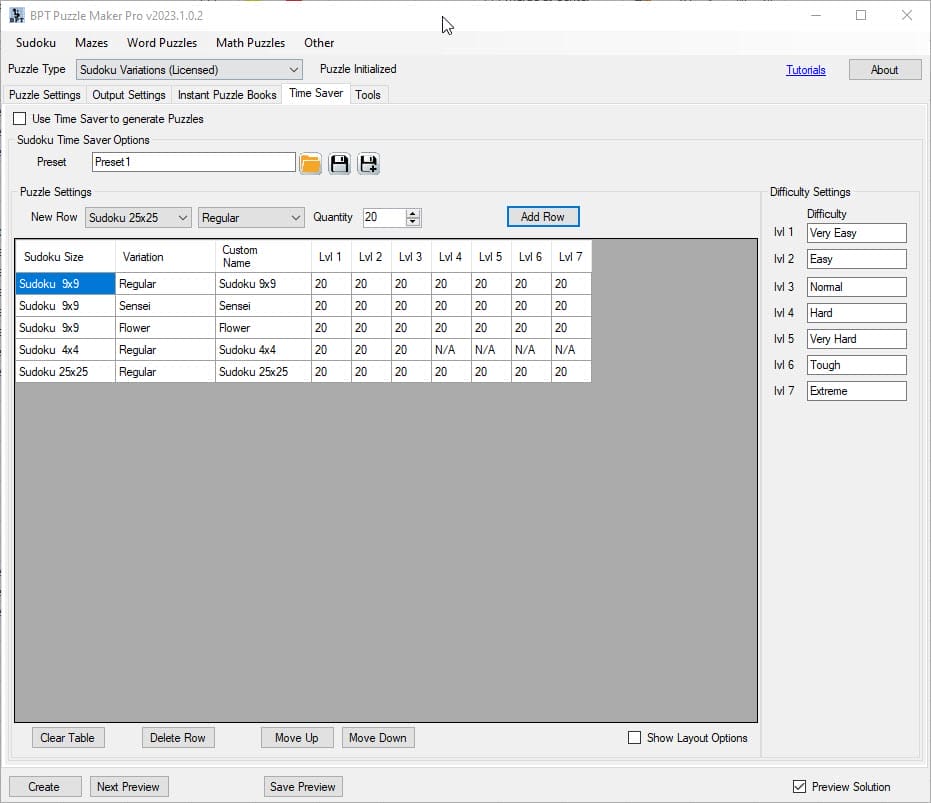Click the Preset name text field
931x803 pixels.
pyautogui.click(x=193, y=162)
